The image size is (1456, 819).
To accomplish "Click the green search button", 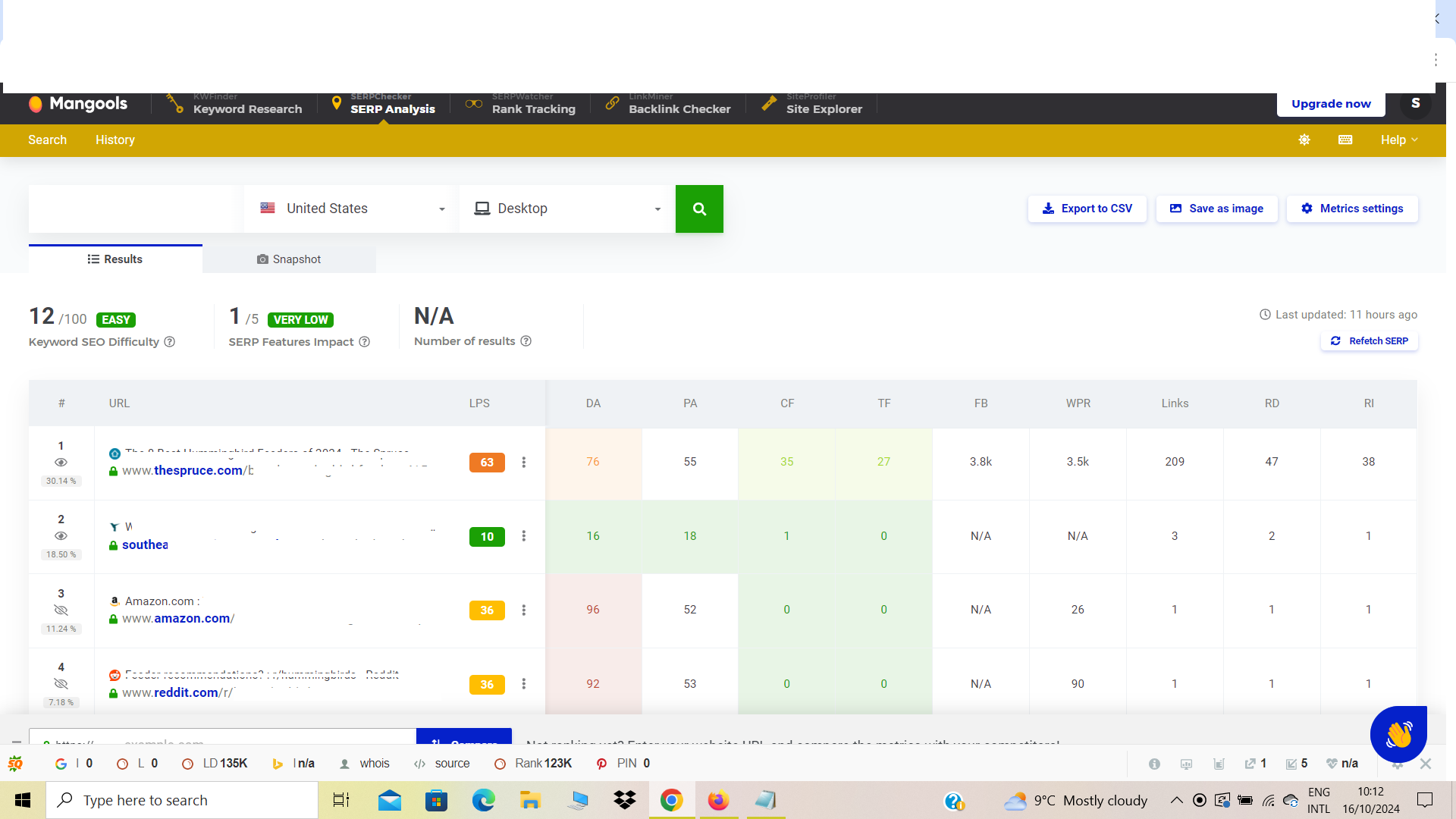I will click(699, 209).
